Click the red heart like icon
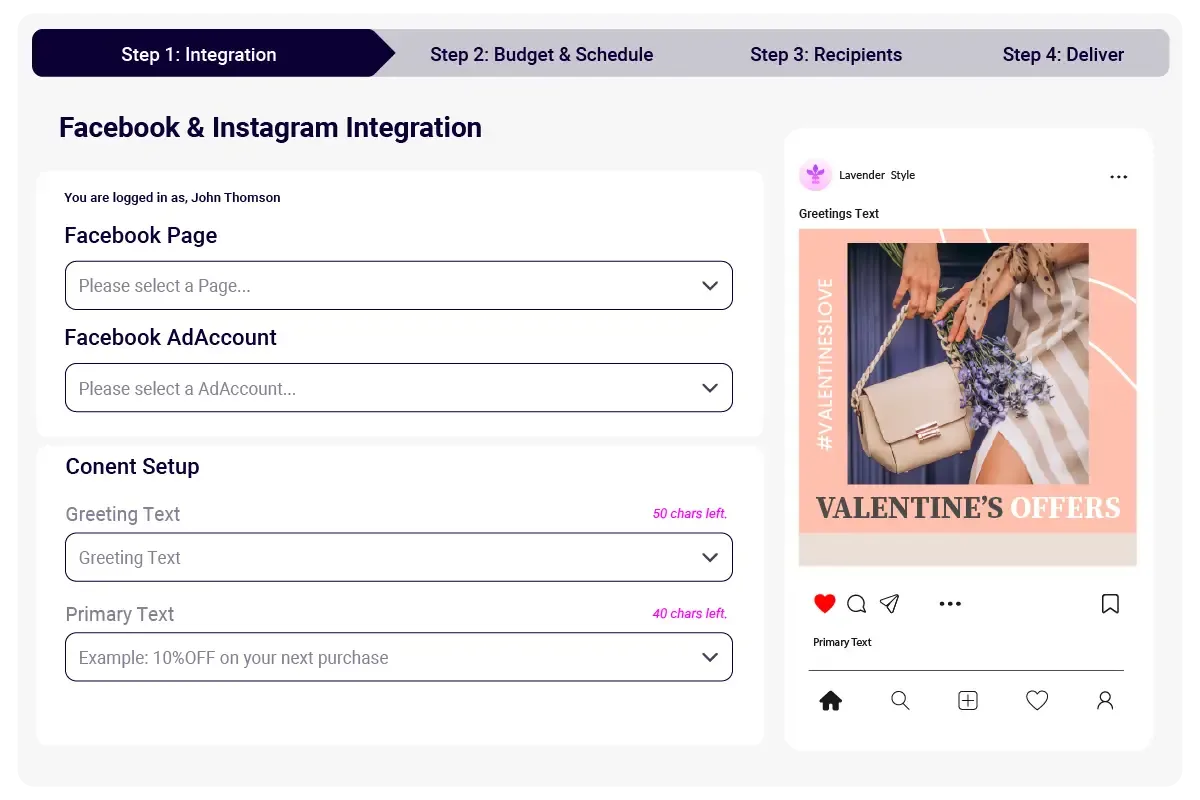The width and height of the screenshot is (1200, 800). click(824, 603)
